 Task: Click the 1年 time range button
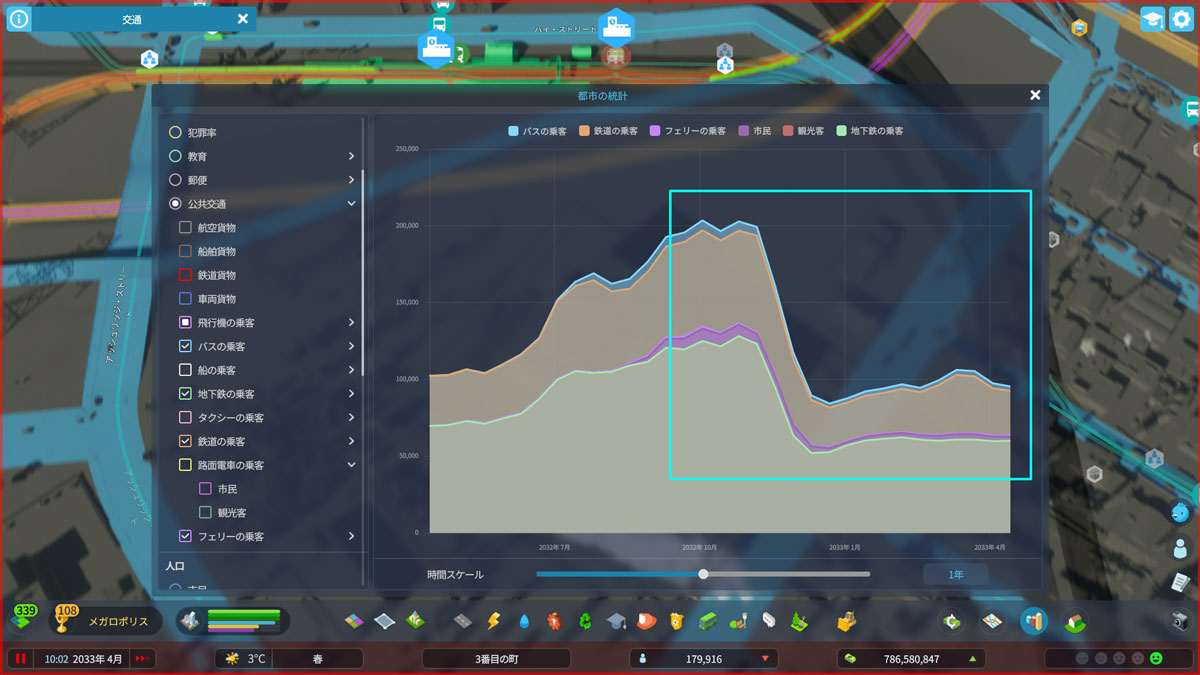956,575
